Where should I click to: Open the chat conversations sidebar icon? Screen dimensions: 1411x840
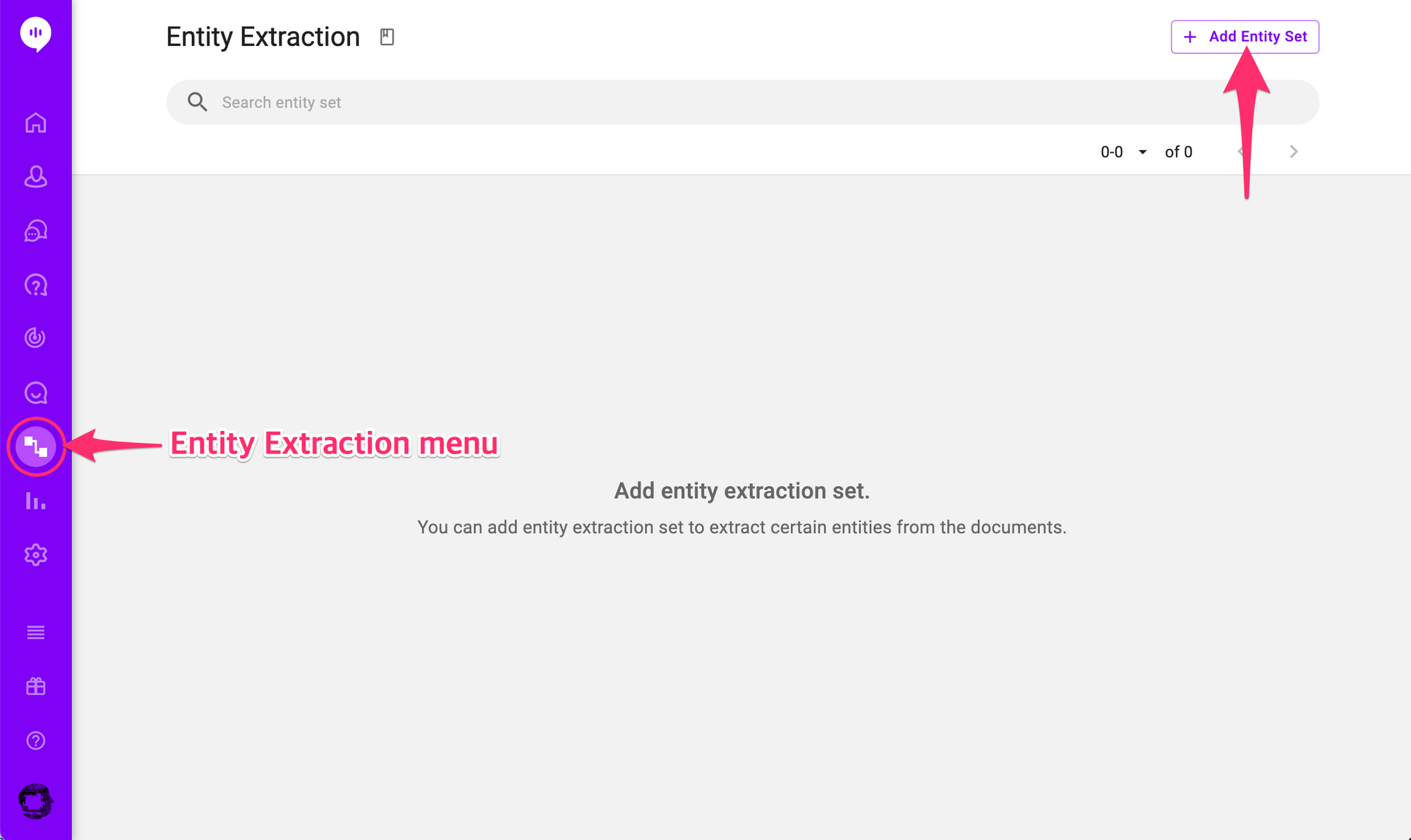[35, 231]
